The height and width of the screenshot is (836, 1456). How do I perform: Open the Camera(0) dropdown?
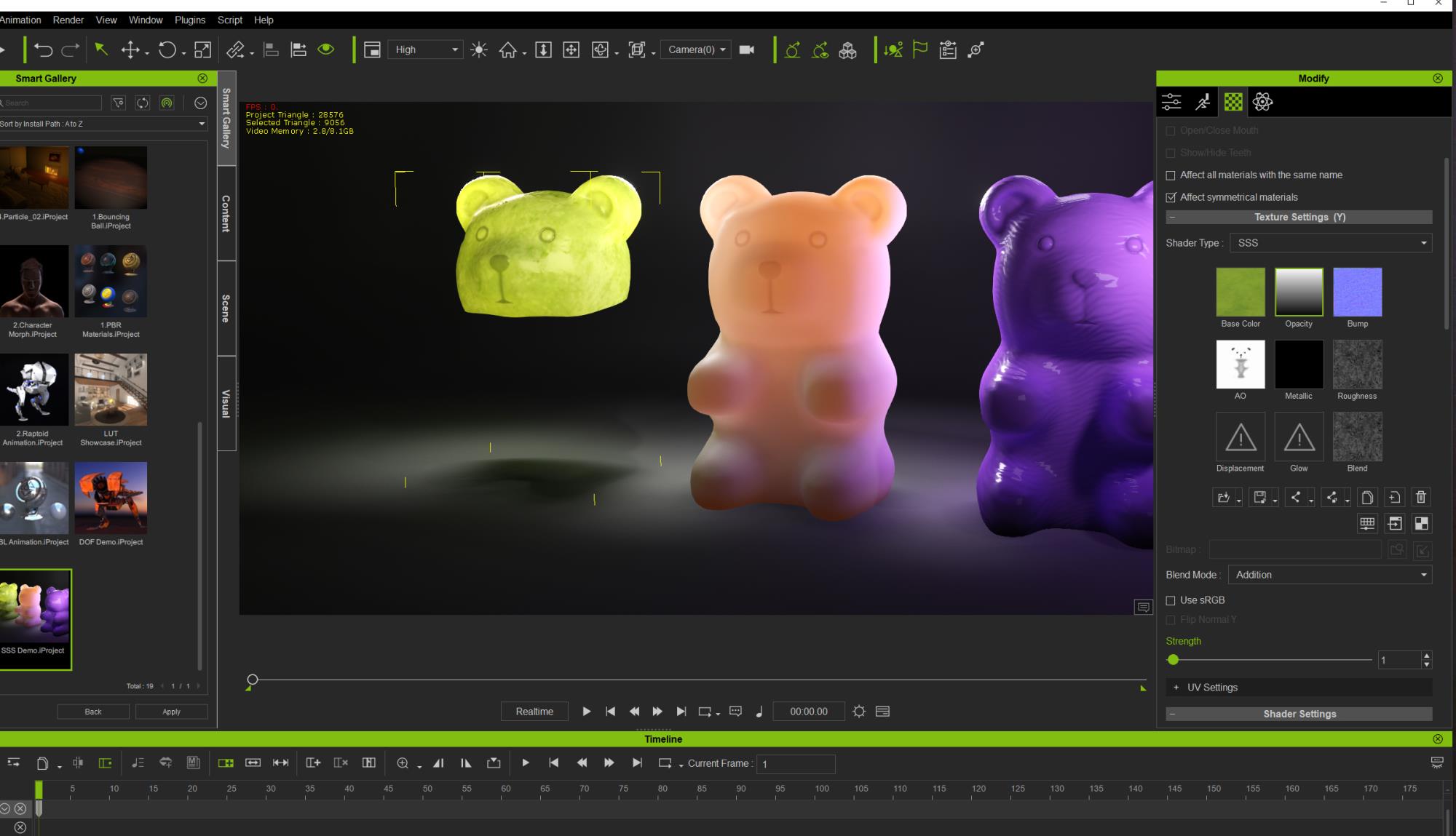click(695, 49)
